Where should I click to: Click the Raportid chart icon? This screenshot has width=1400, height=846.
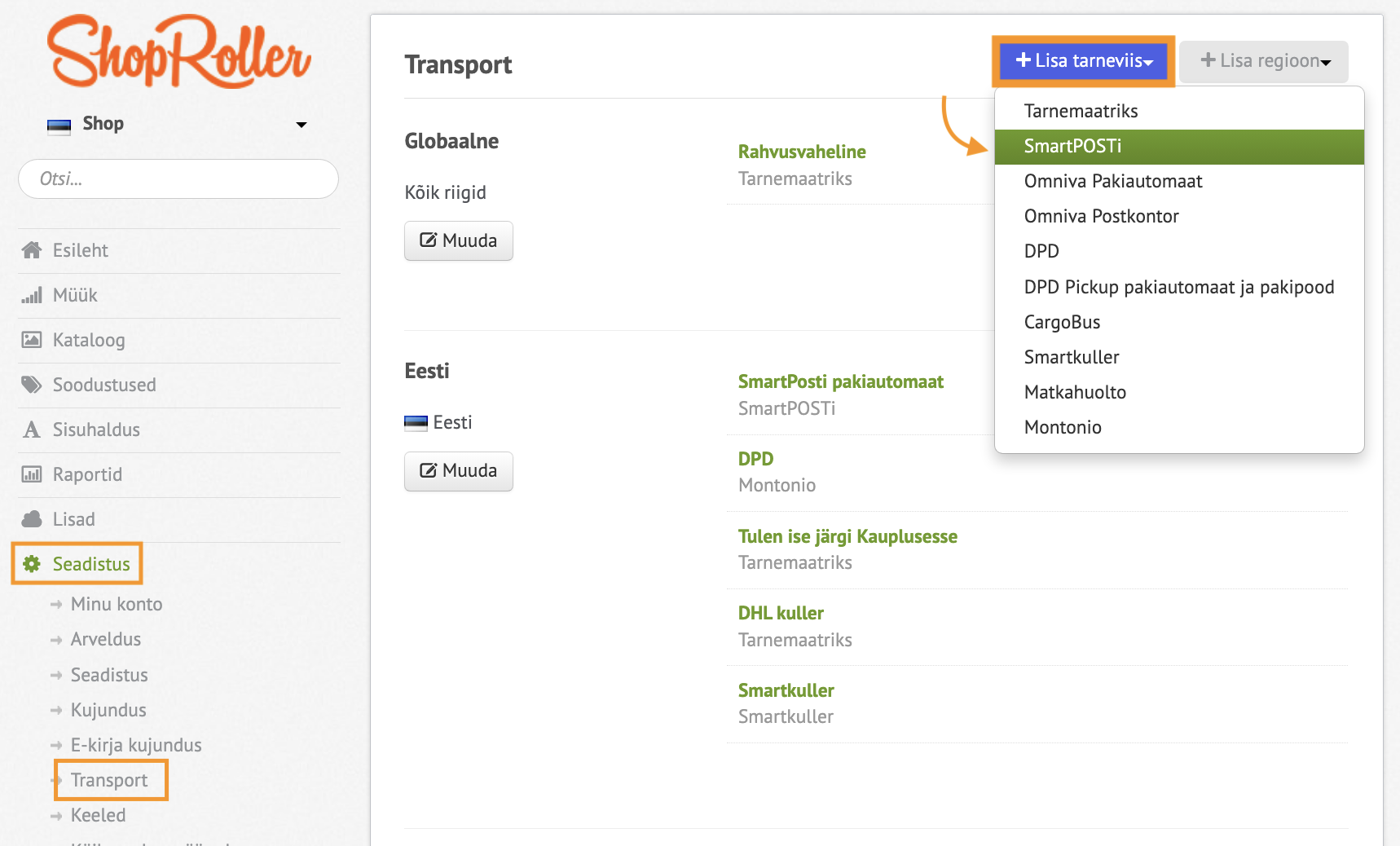click(32, 474)
